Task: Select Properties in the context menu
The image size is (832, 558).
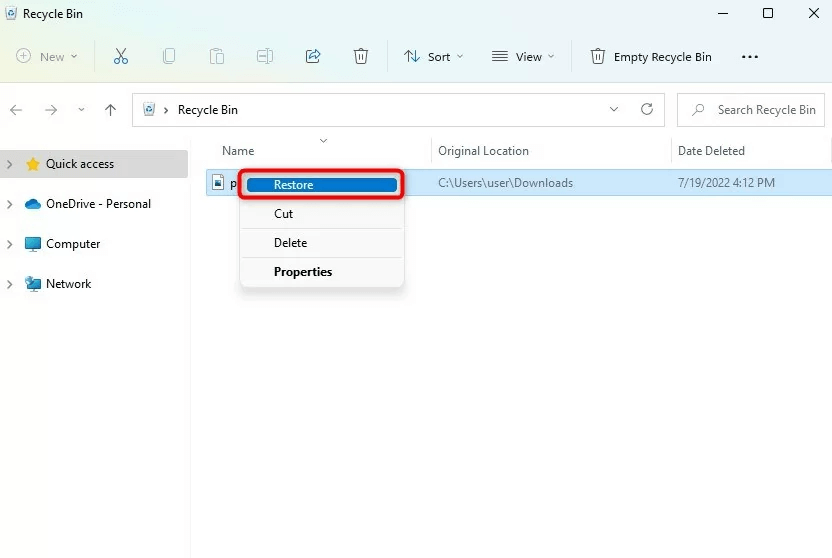Action: click(303, 272)
